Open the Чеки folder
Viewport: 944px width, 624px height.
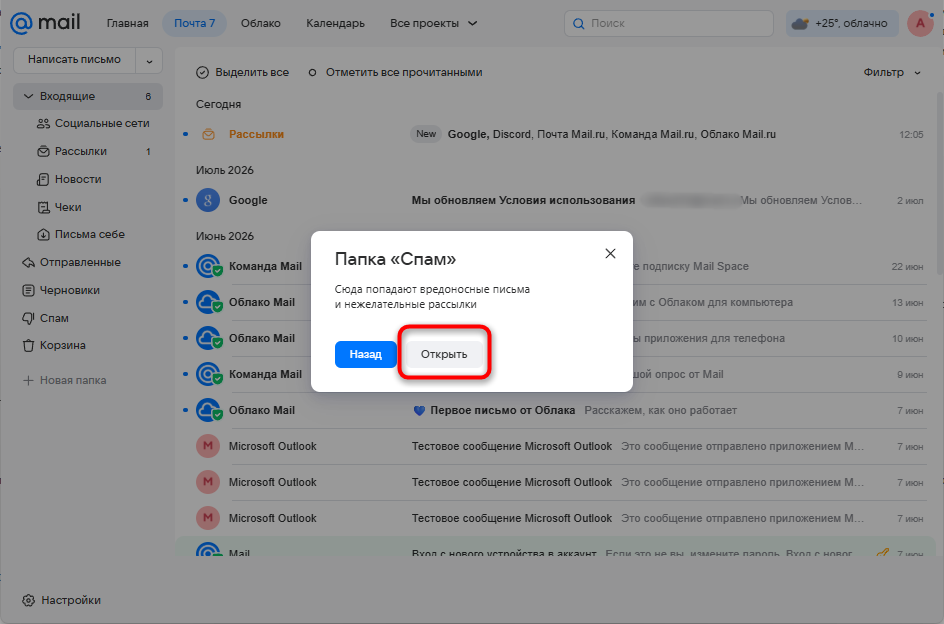coord(60,207)
